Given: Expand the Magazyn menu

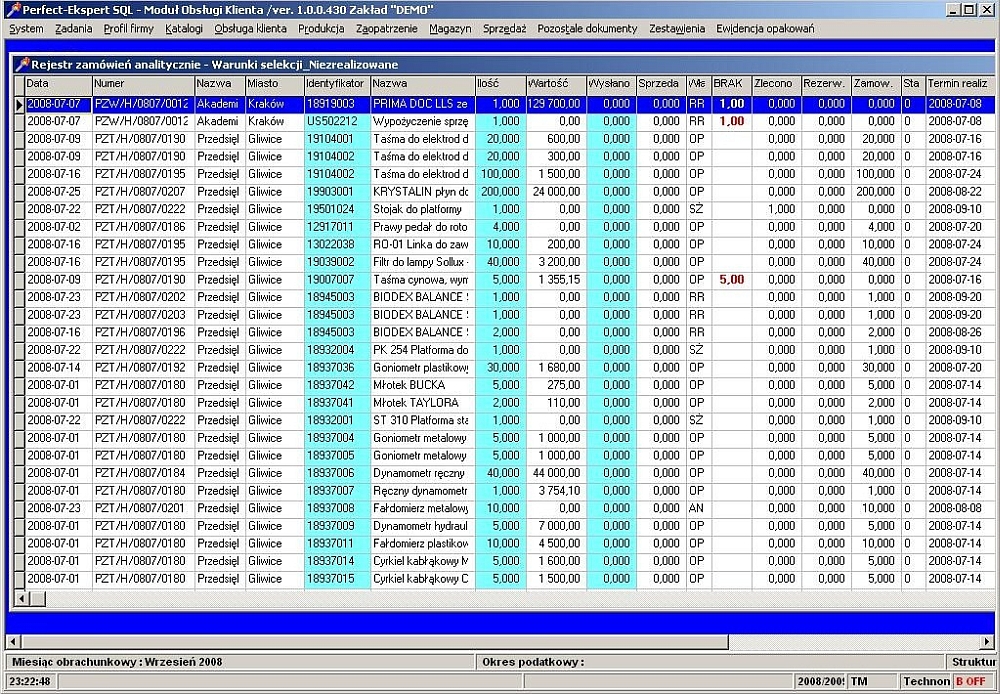Looking at the screenshot, I should (x=450, y=29).
